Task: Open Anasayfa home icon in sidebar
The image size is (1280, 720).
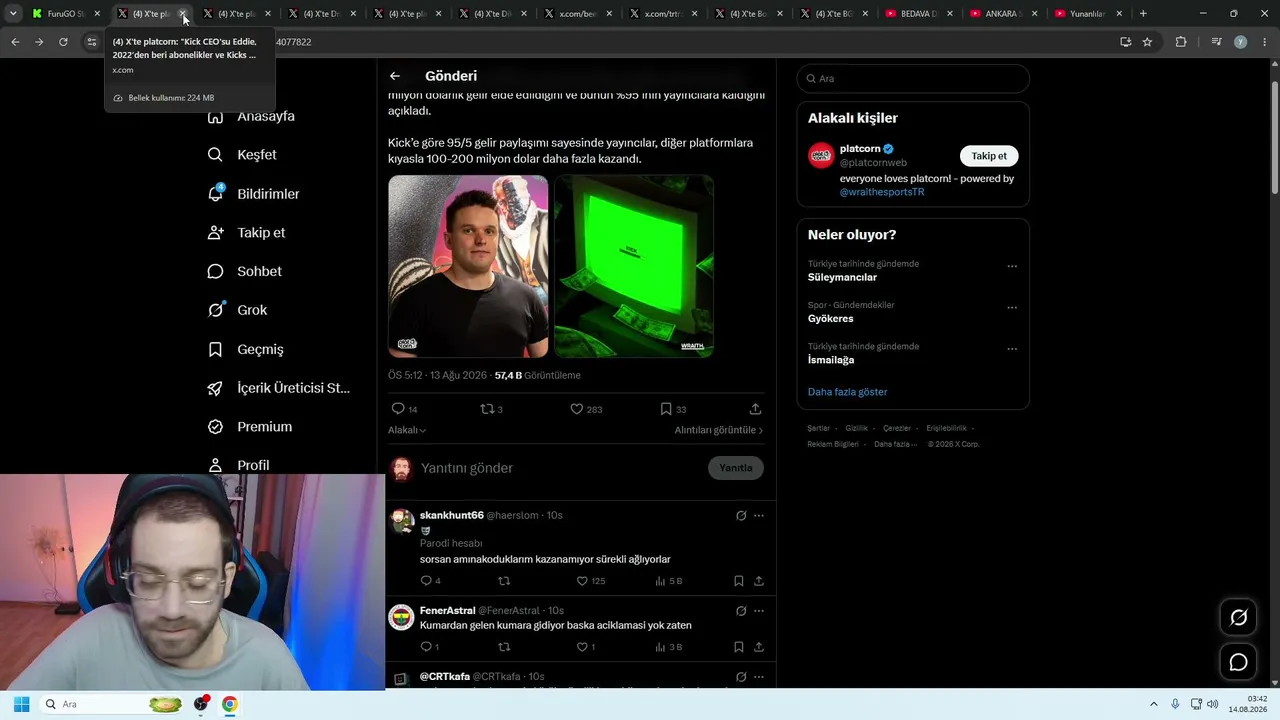Action: pos(215,116)
